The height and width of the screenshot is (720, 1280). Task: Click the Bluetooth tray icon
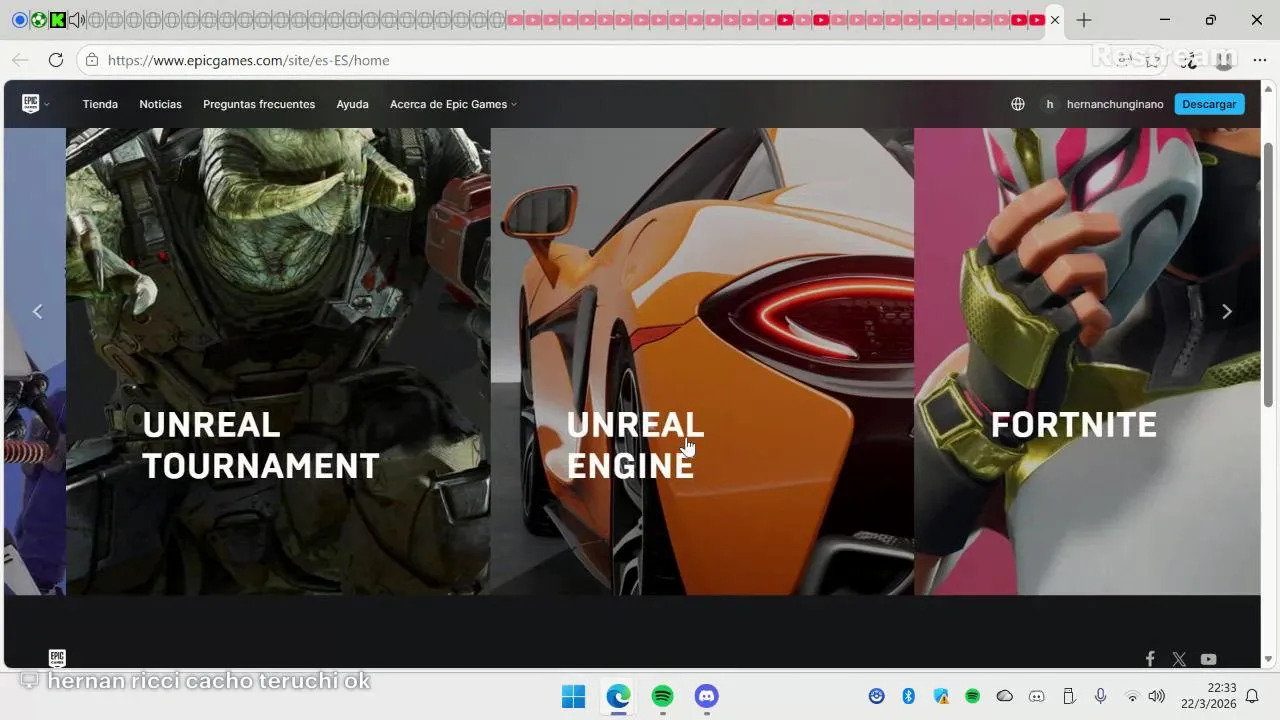908,696
